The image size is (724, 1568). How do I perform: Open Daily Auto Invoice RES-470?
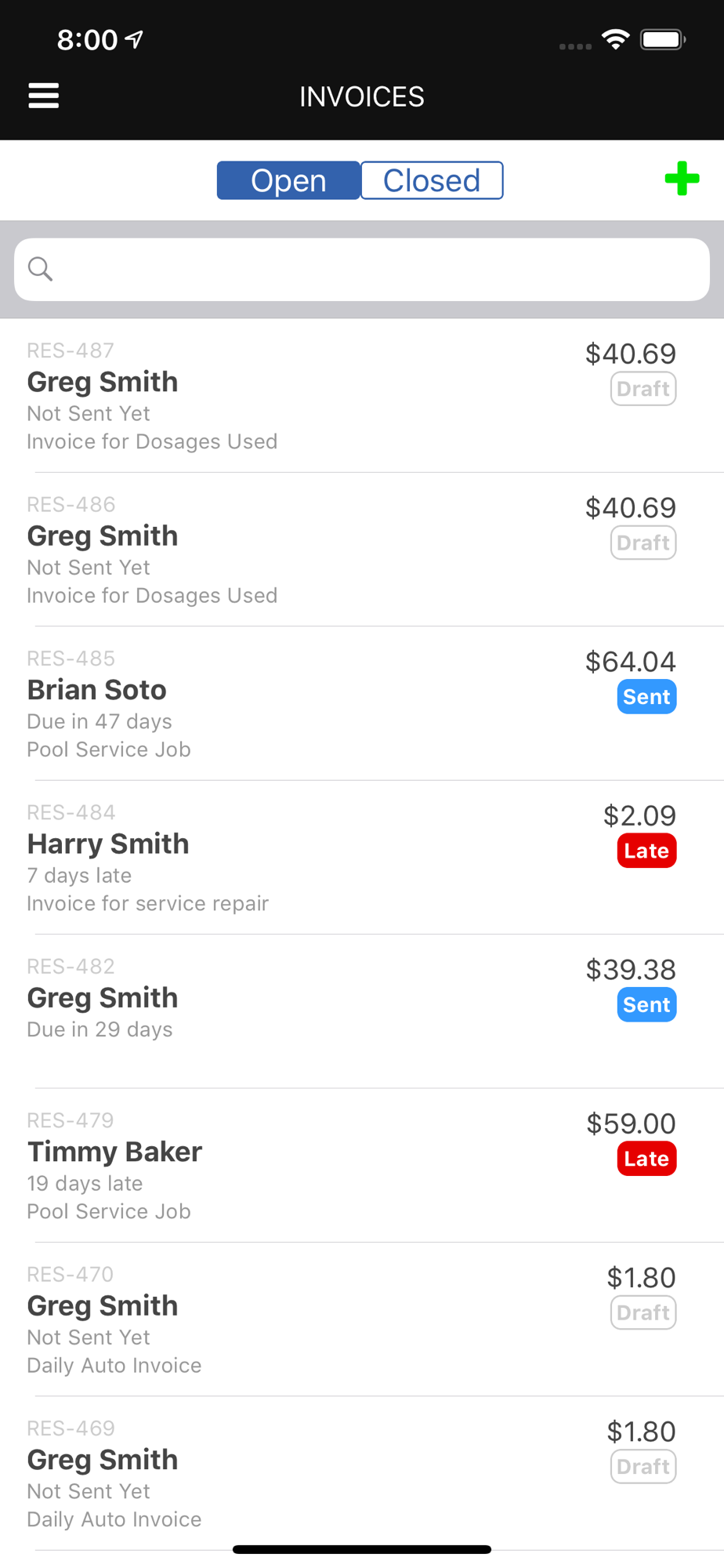[362, 1319]
